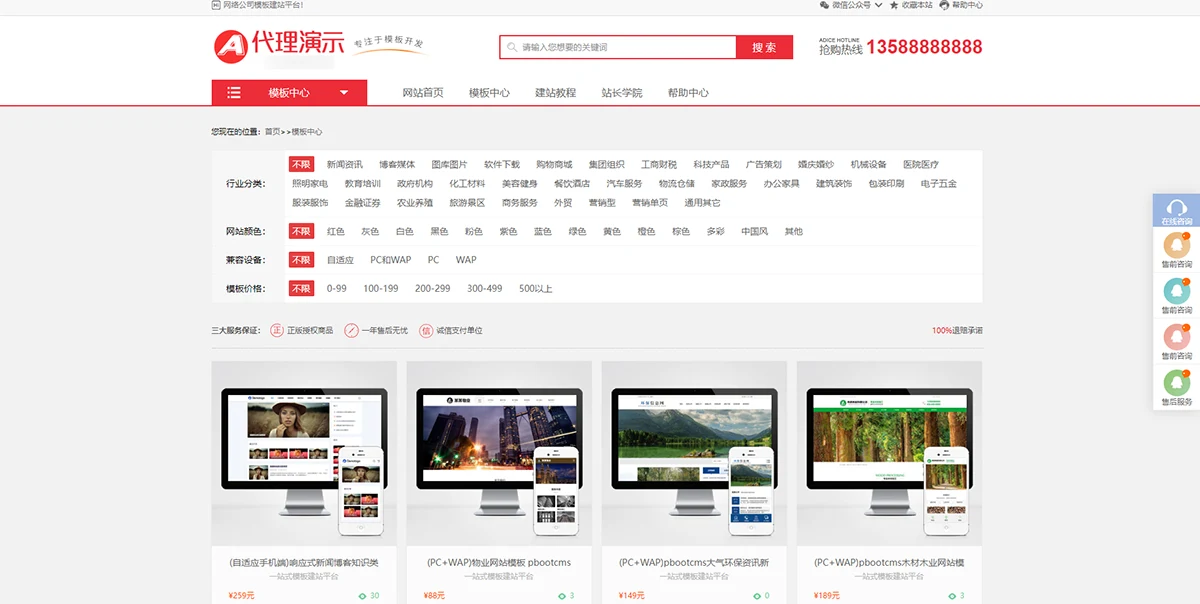
Task: Select 蓝色 website color option
Action: click(542, 231)
